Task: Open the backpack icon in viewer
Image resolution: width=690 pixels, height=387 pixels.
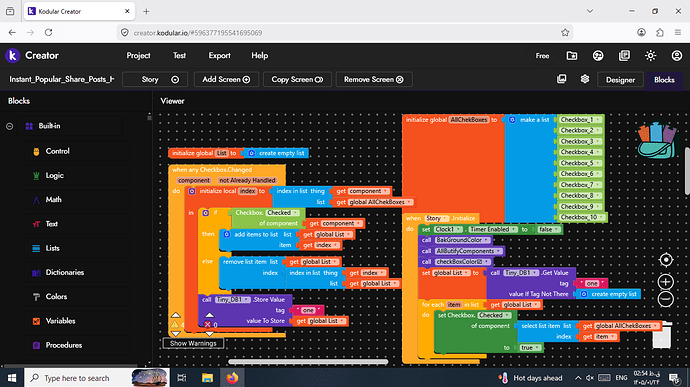Action: click(x=657, y=140)
